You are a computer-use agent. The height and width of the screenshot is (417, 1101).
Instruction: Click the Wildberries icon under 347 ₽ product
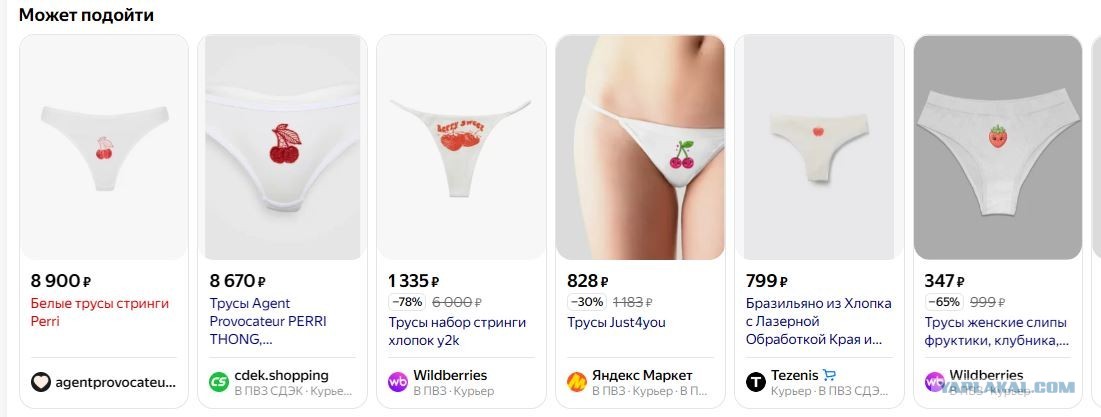(935, 382)
